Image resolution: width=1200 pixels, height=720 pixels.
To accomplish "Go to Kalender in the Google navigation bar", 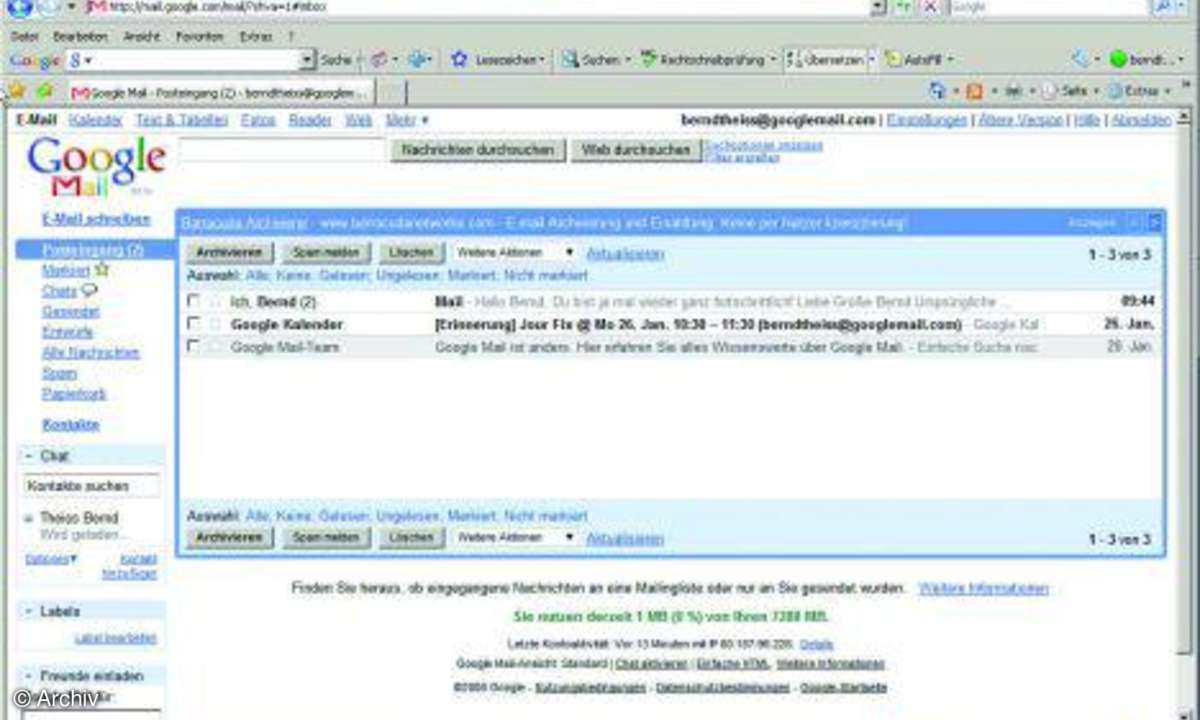I will [96, 120].
